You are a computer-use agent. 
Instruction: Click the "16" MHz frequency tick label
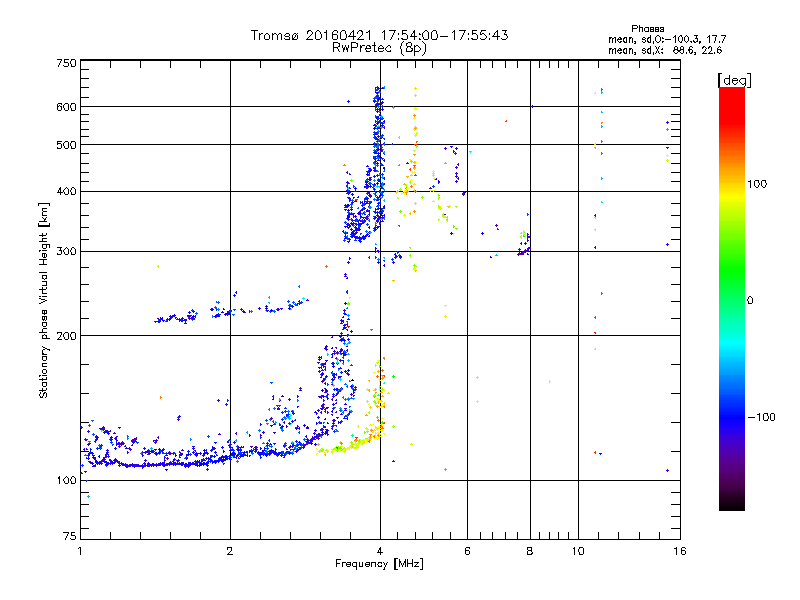[x=680, y=551]
